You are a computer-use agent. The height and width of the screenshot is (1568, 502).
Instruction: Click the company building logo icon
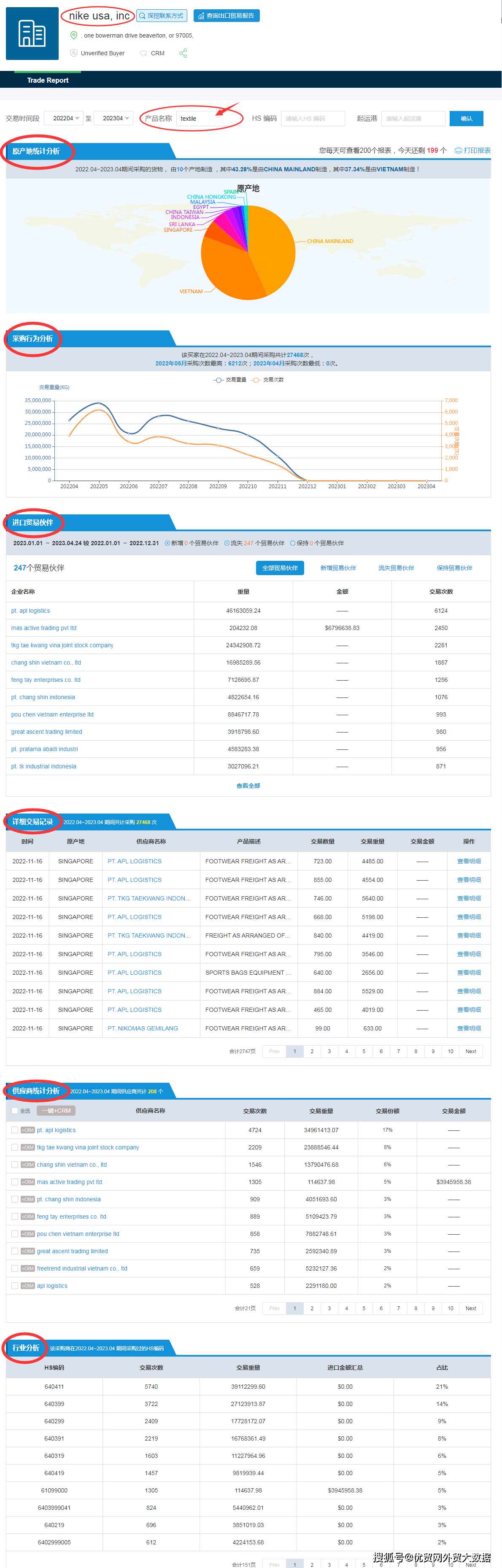click(x=32, y=33)
